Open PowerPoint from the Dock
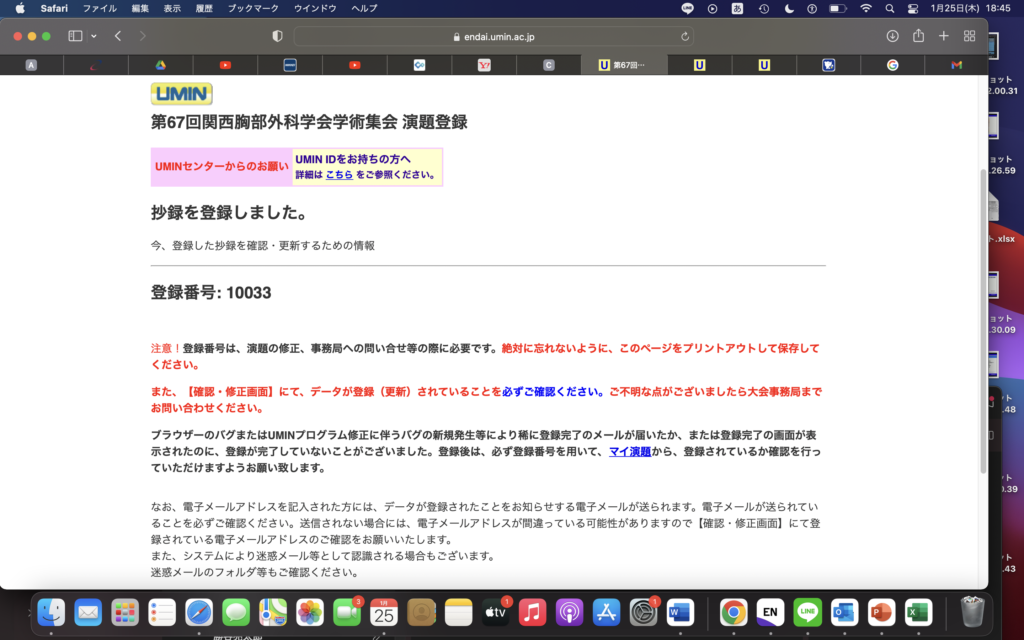This screenshot has height=640, width=1024. pyautogui.click(x=880, y=614)
